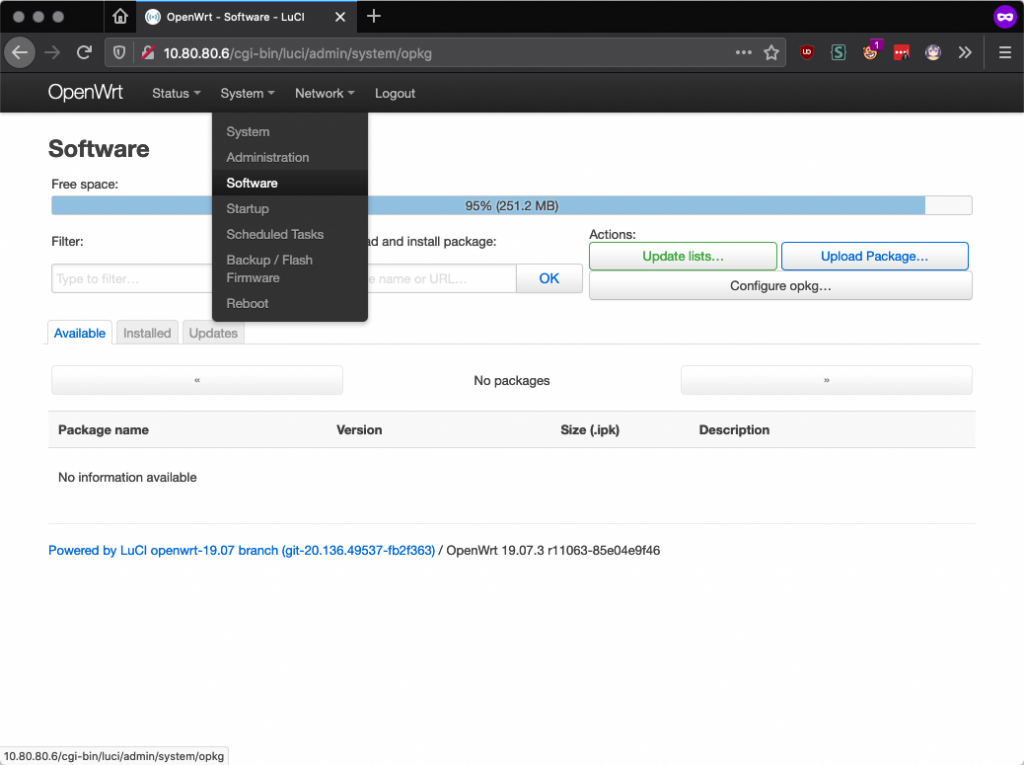This screenshot has width=1024, height=765.
Task: Open the Startup menu entry
Action: point(290,208)
